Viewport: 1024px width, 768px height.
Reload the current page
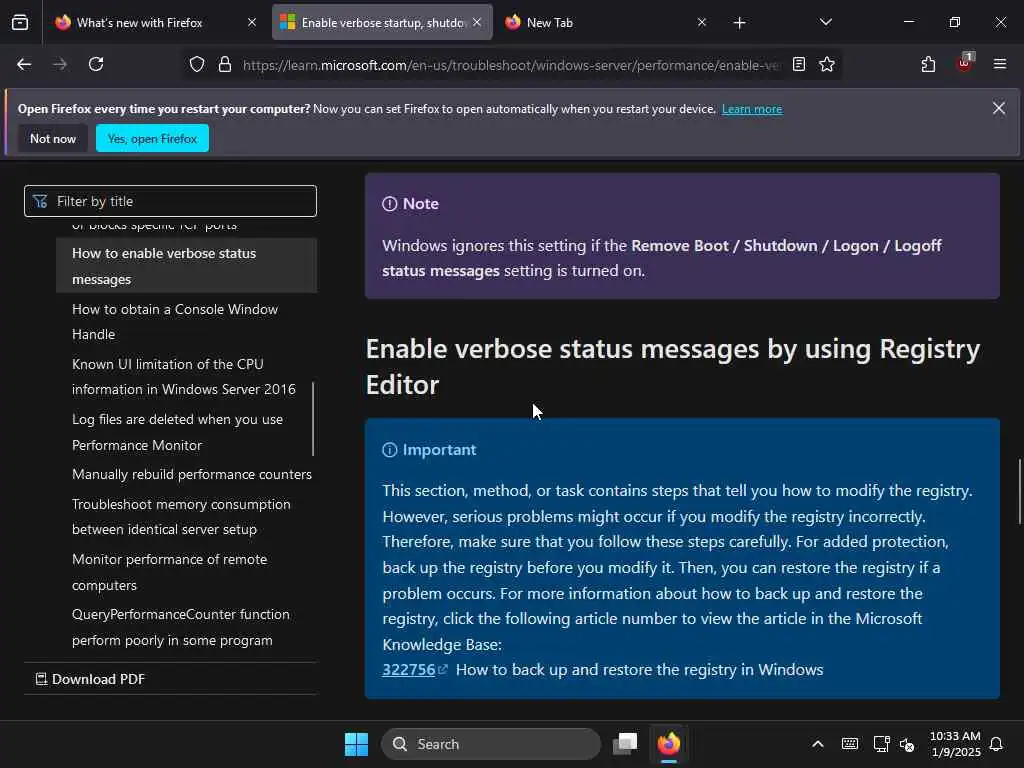click(x=96, y=64)
